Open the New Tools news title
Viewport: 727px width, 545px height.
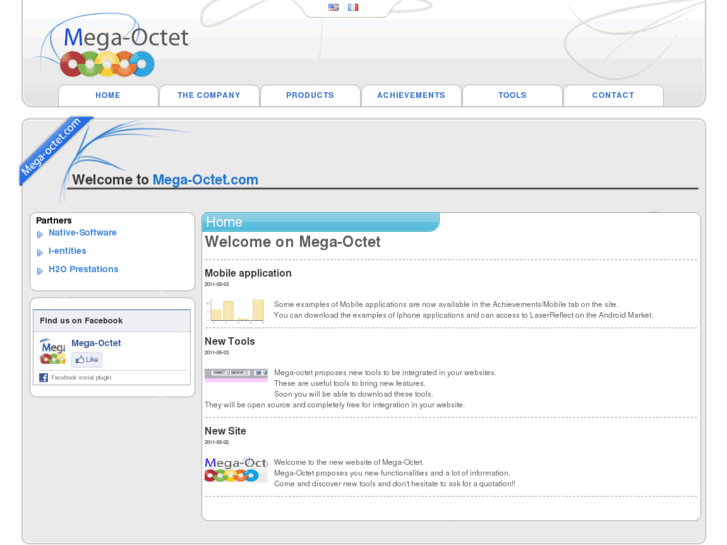(x=230, y=341)
